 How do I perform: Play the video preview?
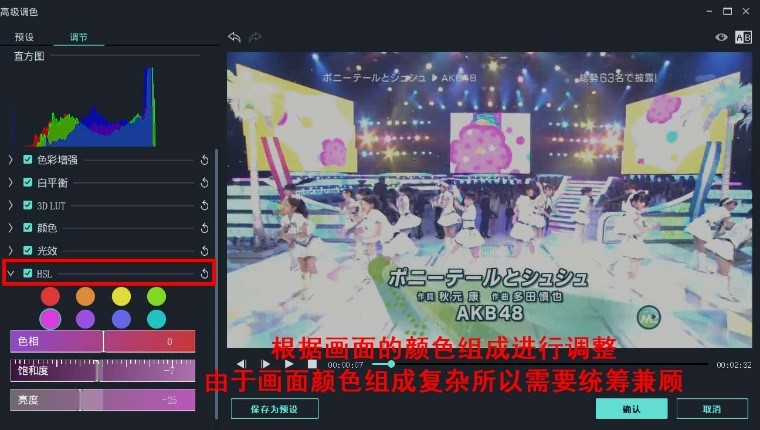click(289, 364)
